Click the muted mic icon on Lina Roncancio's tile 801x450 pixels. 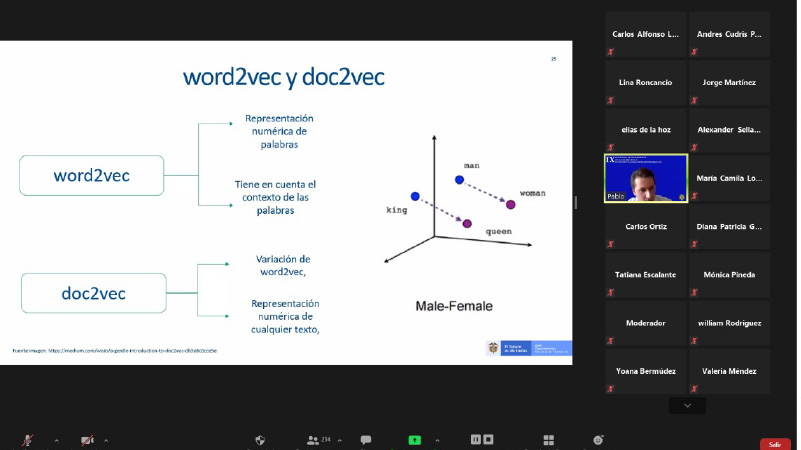pyautogui.click(x=610, y=100)
